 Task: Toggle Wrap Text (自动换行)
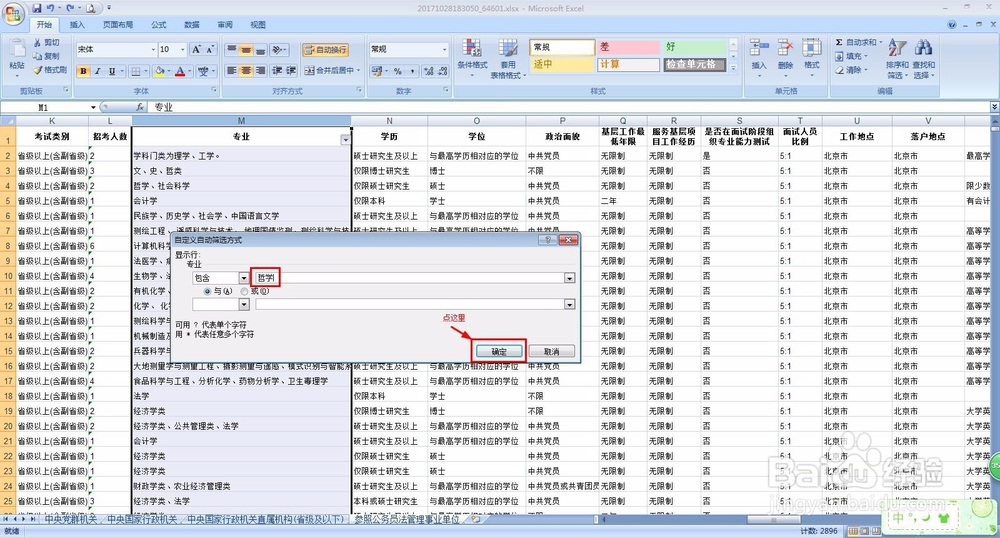coord(325,50)
